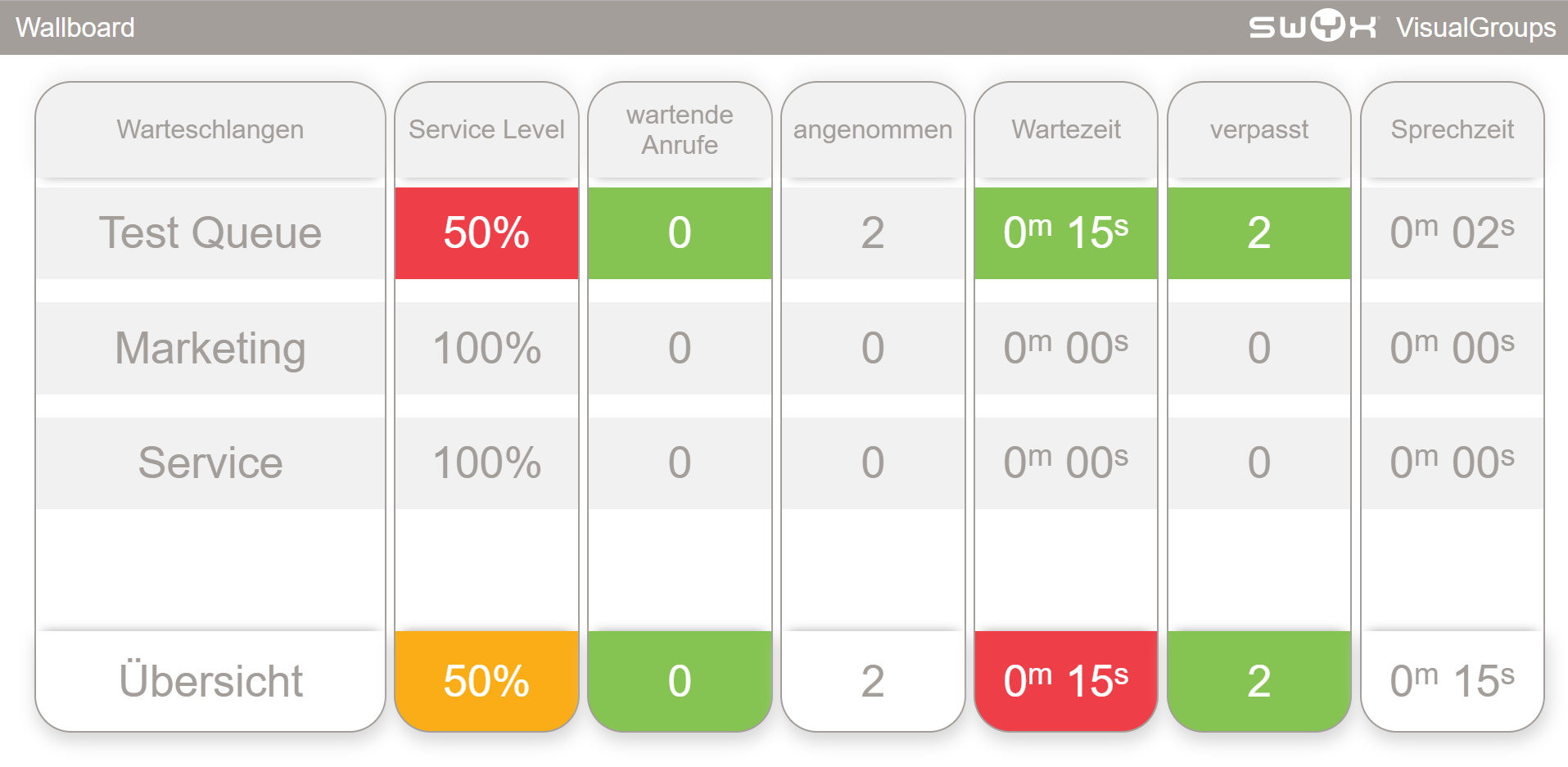Viewport: 1568px width, 767px height.
Task: Open the VisualGroups label link
Action: tap(1475, 28)
